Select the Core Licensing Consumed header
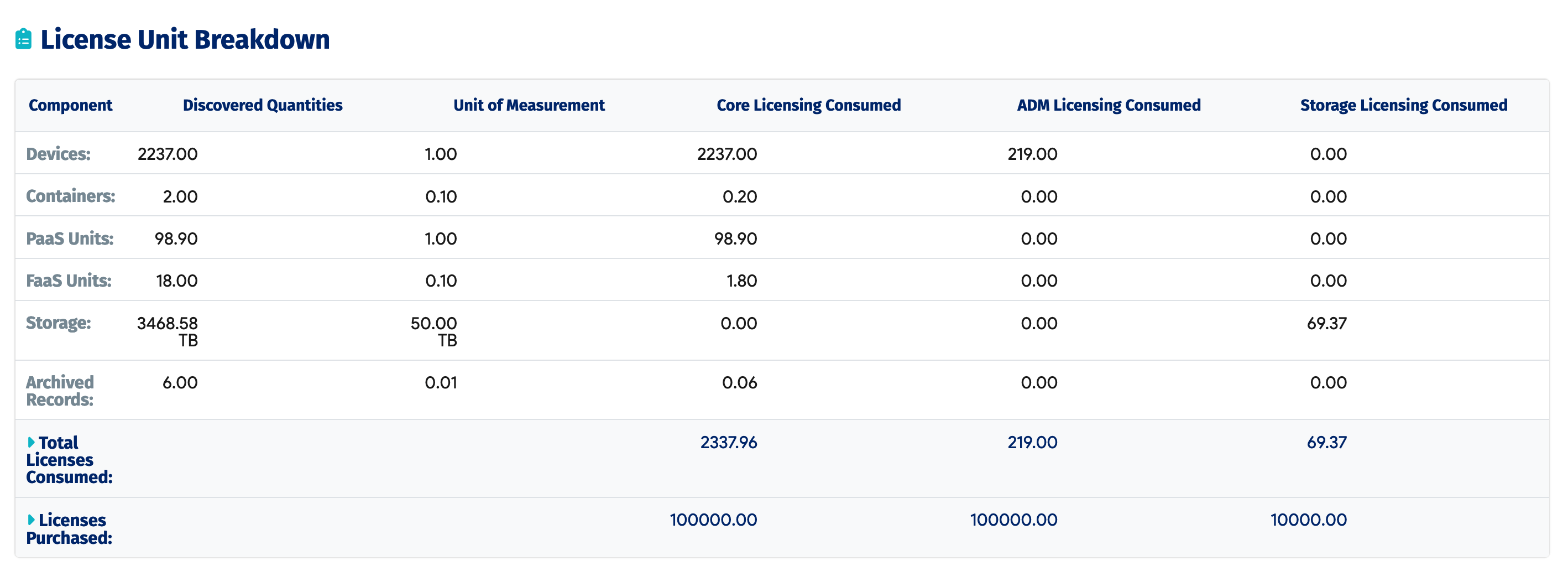This screenshot has height=571, width=1568. (808, 106)
